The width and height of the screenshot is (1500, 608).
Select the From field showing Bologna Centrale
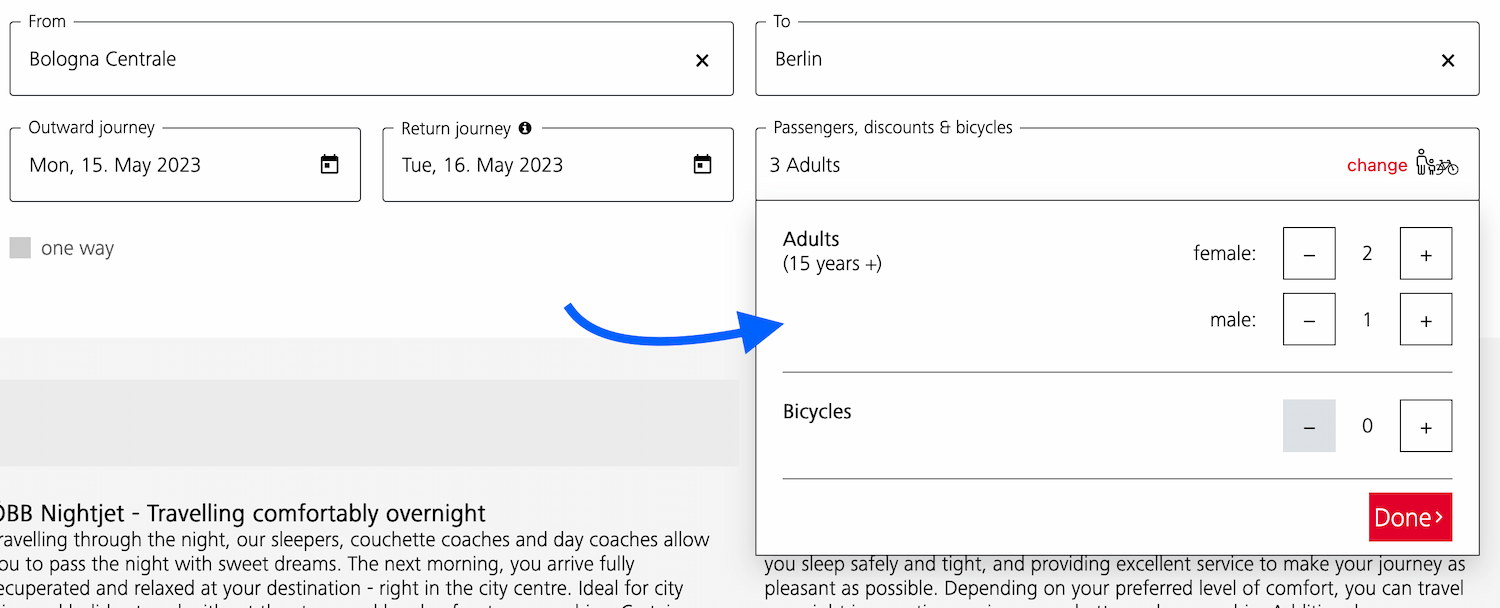(300, 60)
